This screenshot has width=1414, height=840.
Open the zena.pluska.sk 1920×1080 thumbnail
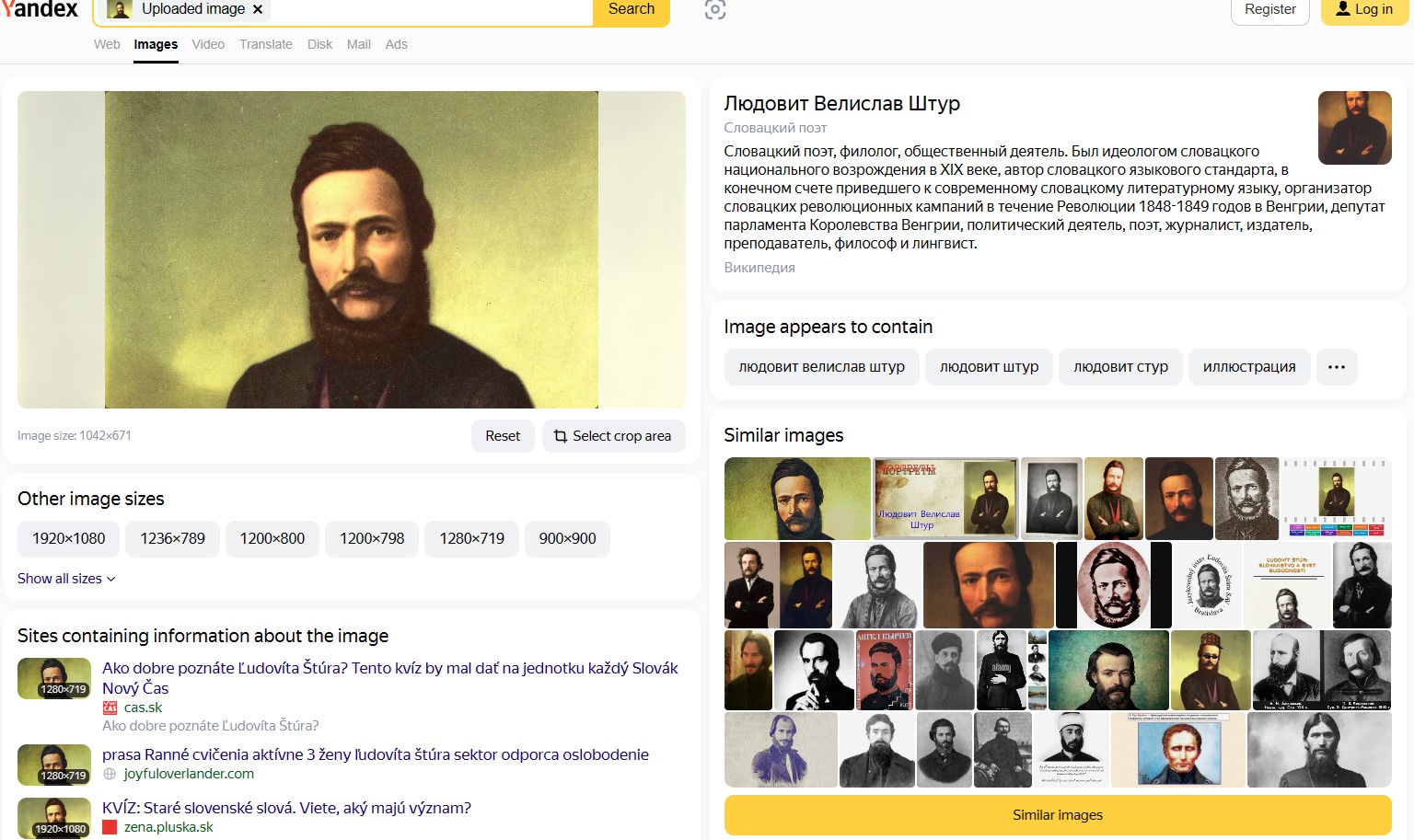click(54, 818)
